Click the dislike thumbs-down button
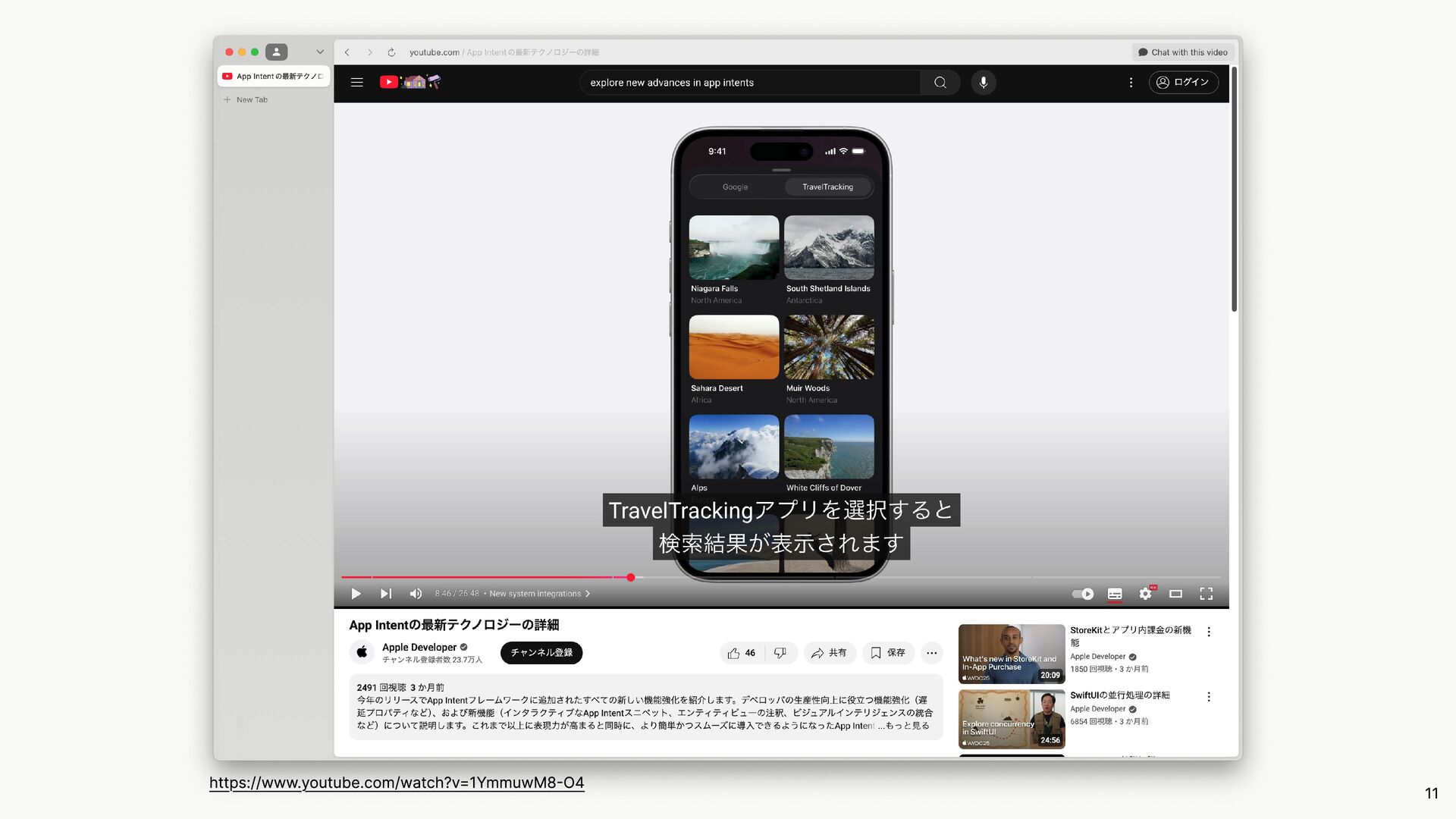 (780, 653)
